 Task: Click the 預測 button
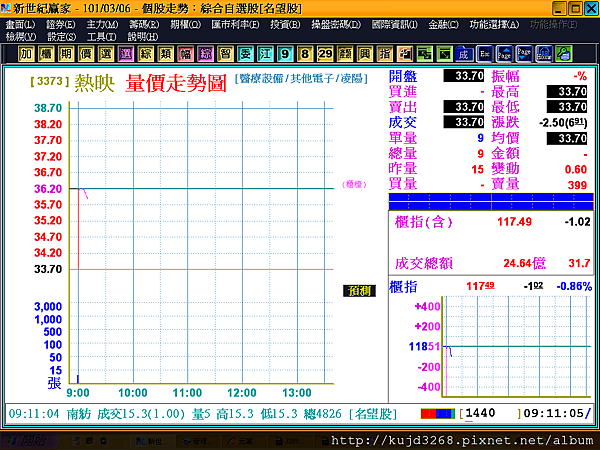coord(359,291)
